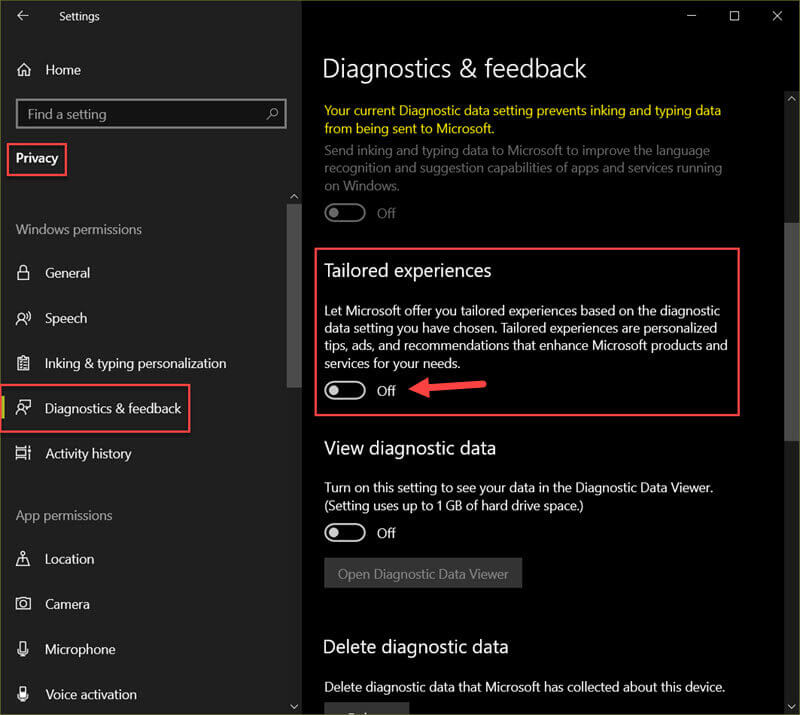The height and width of the screenshot is (715, 800).
Task: Minimize the Settings window
Action: click(691, 16)
